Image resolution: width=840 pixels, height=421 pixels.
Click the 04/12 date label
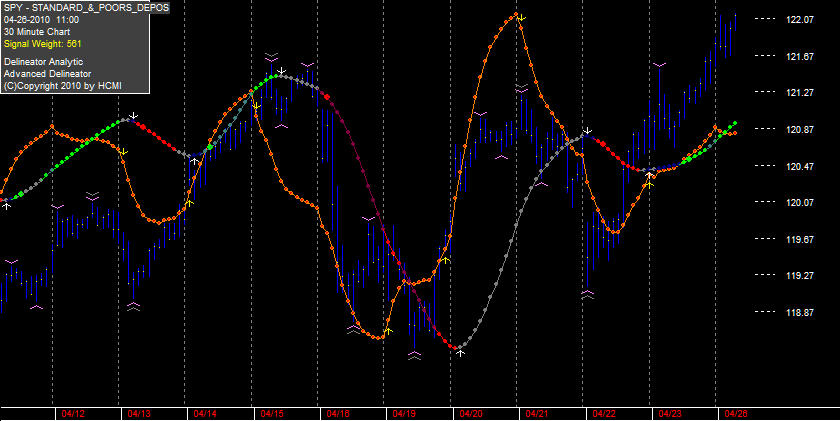tap(73, 414)
